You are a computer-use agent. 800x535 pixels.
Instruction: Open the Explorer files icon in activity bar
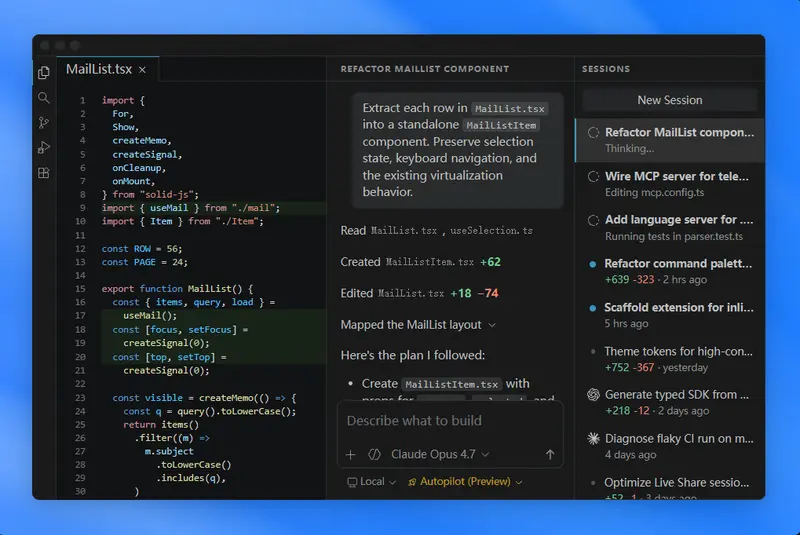(x=44, y=72)
